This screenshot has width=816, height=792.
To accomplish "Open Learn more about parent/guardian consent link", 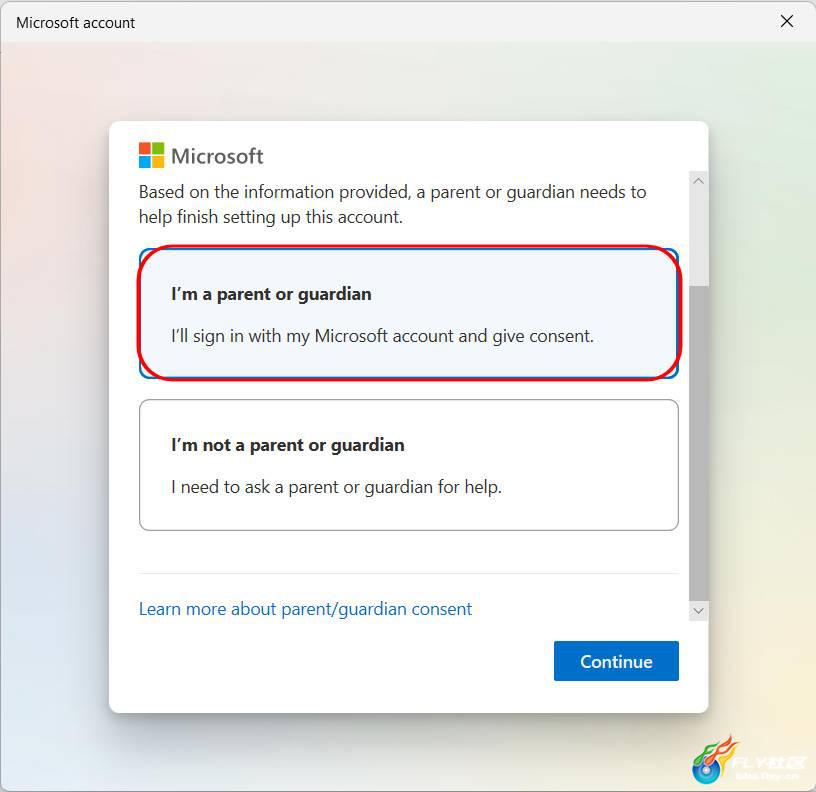I will [305, 609].
